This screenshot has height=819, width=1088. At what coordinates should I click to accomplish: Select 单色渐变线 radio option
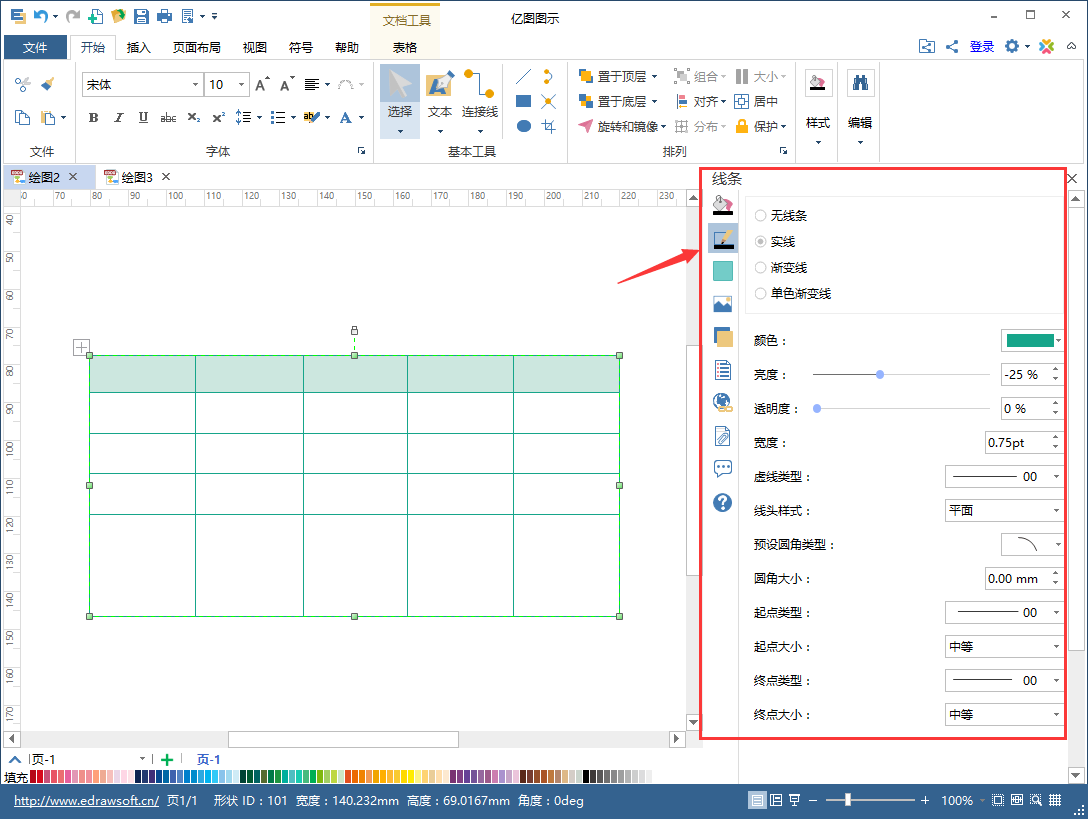pyautogui.click(x=792, y=294)
